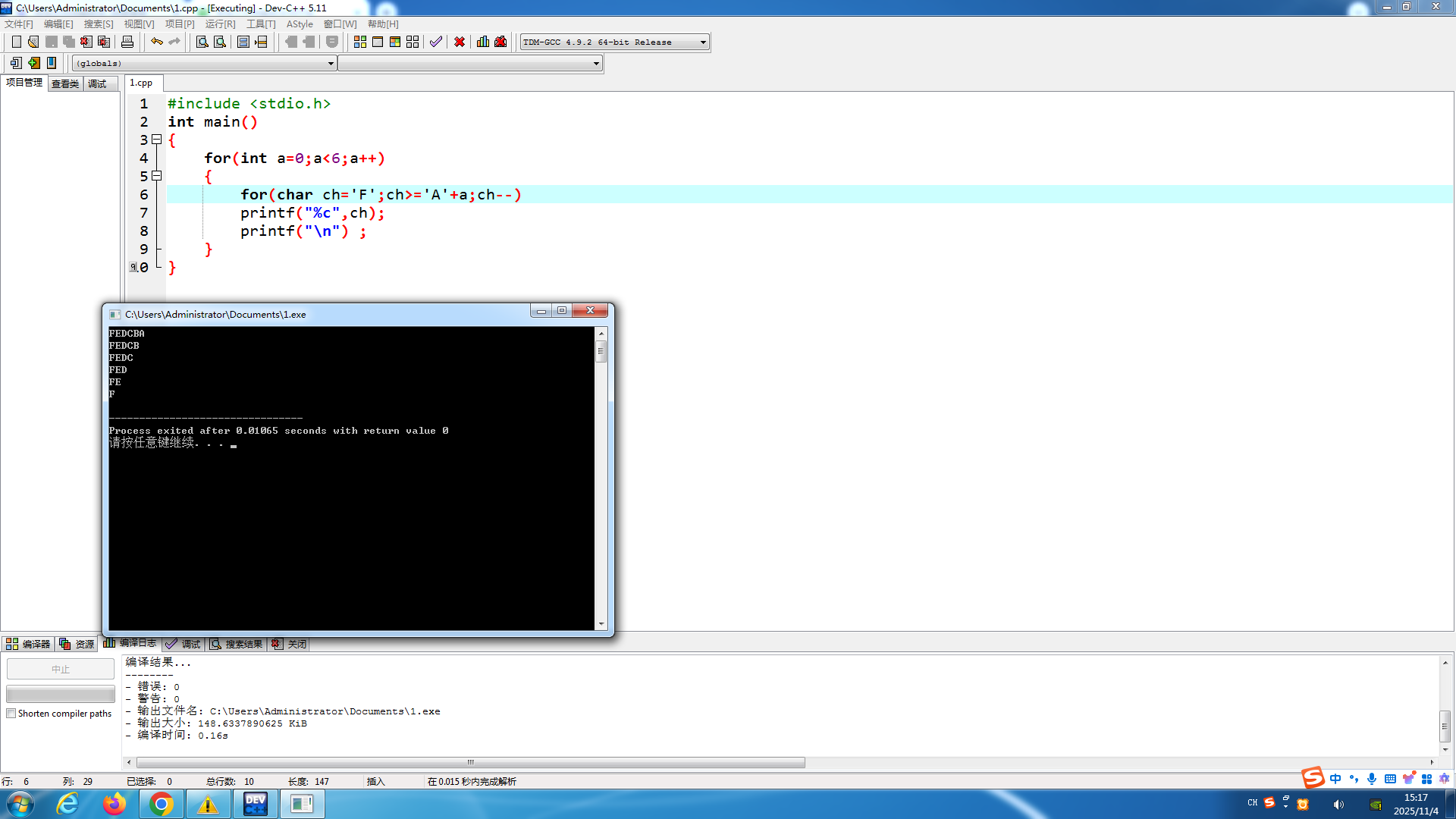Switch to the 调试 bottom tab
The width and height of the screenshot is (1456, 819).
point(184,644)
